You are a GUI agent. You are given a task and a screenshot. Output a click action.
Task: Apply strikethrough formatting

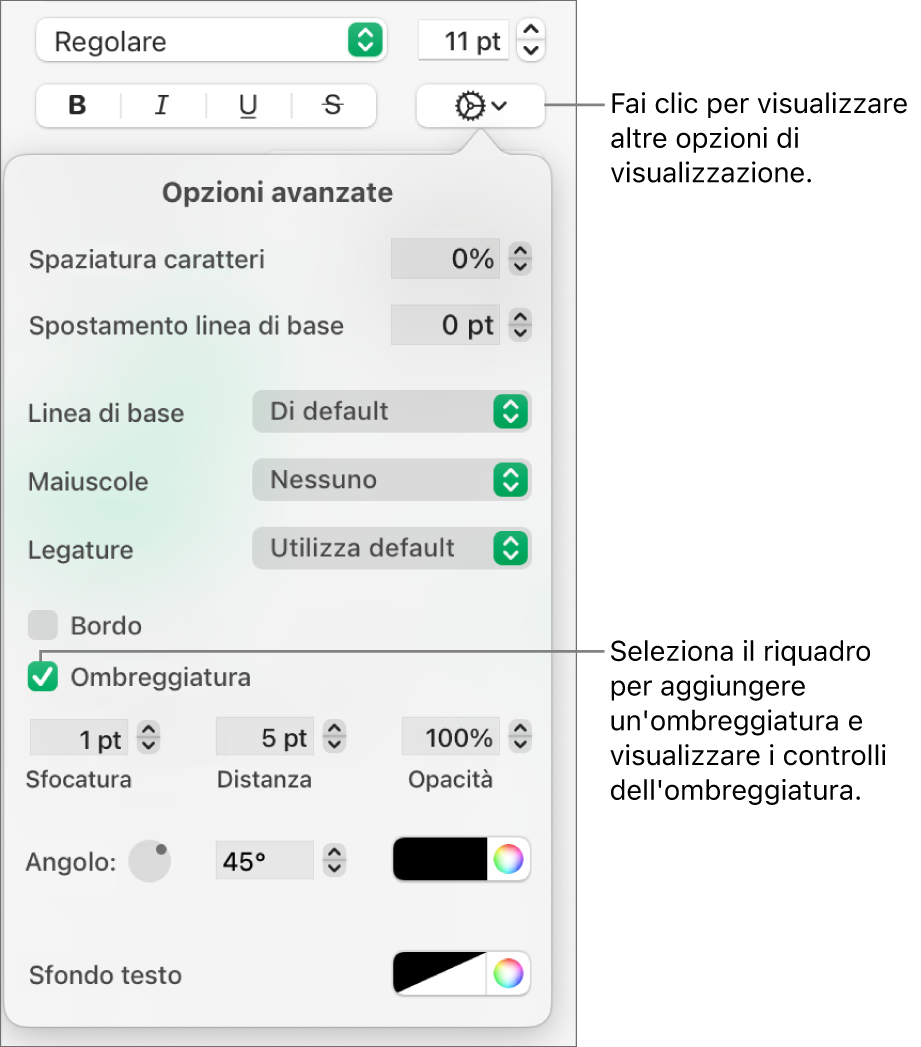tap(331, 106)
